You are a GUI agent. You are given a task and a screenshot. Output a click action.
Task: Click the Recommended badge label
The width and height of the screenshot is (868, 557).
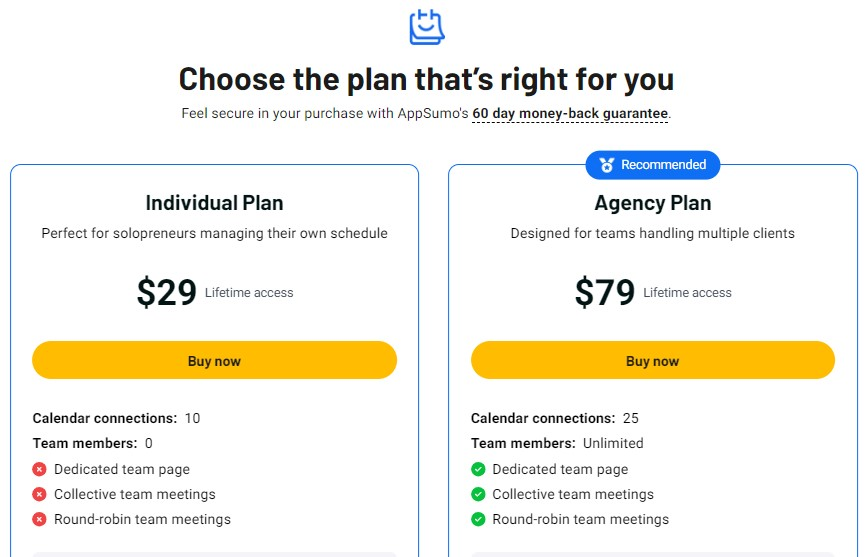(663, 165)
